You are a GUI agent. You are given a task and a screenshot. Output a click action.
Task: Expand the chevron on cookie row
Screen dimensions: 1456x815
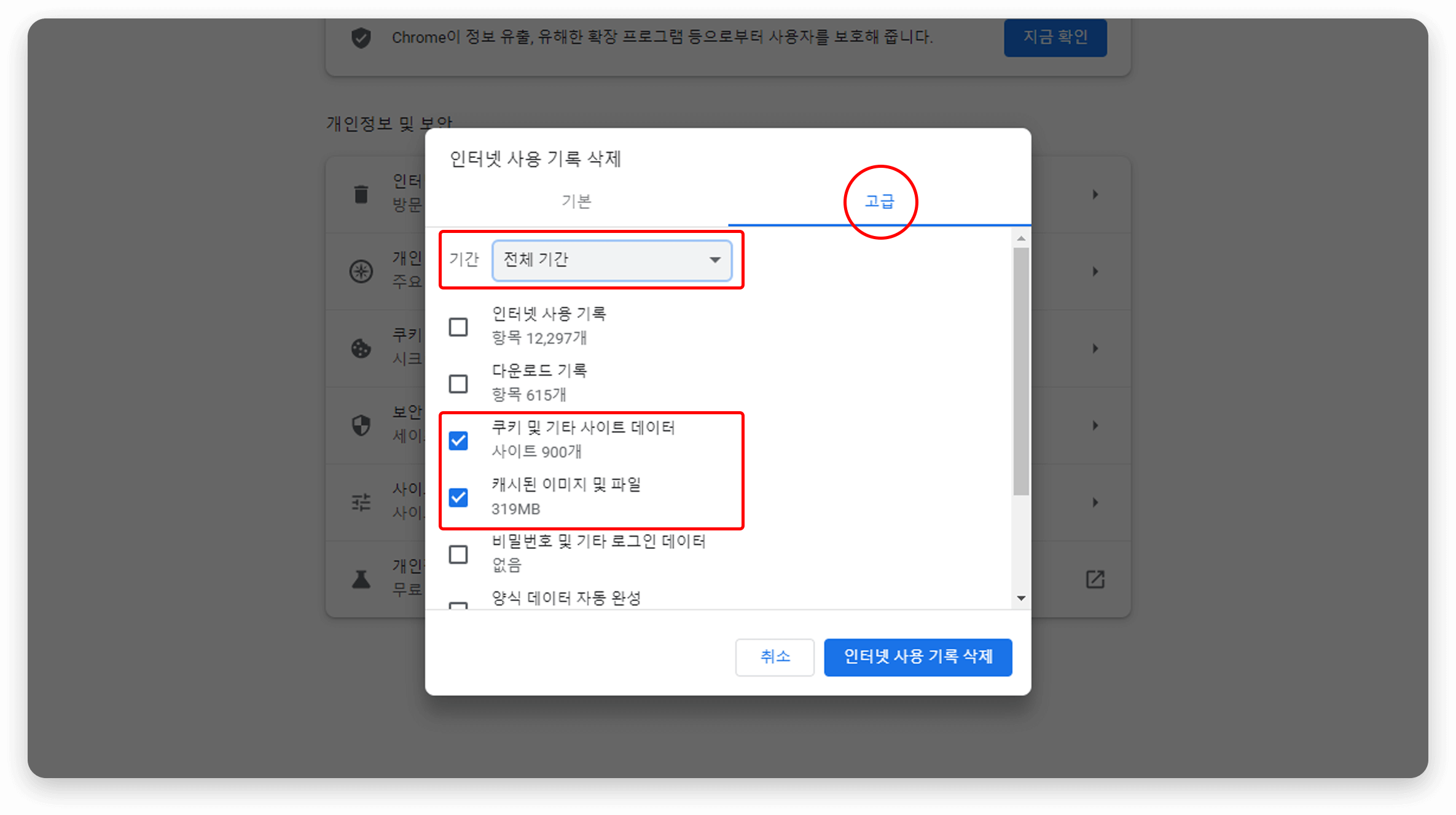[1095, 348]
